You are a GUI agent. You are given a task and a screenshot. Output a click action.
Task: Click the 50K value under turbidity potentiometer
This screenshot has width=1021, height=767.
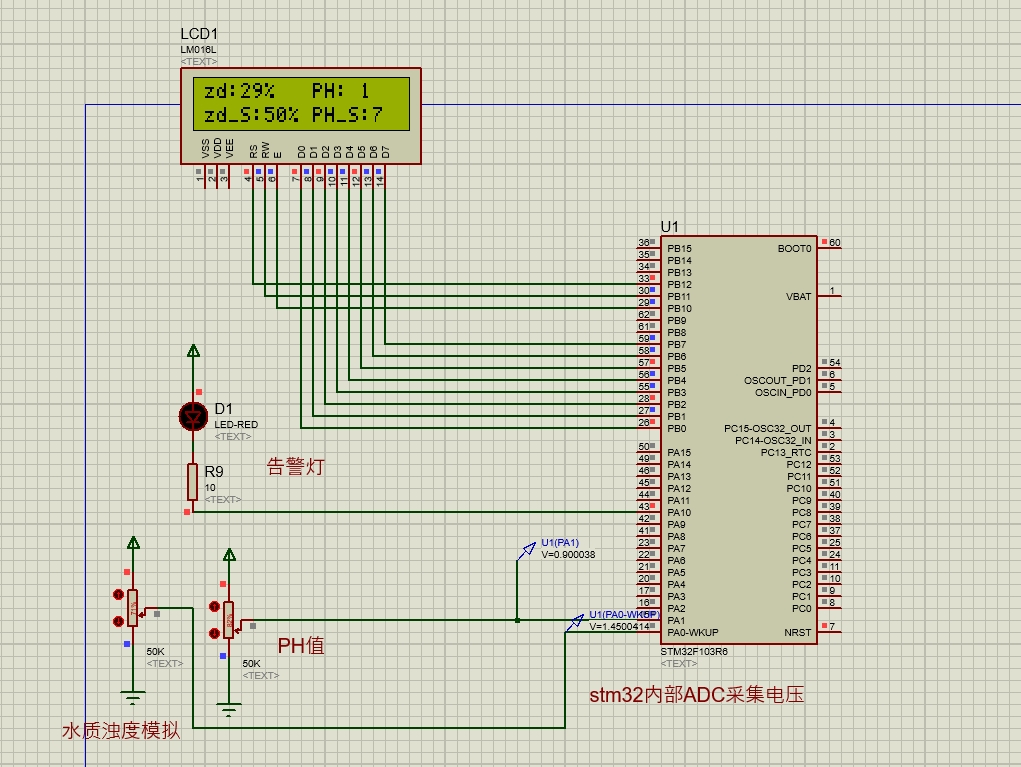point(156,651)
